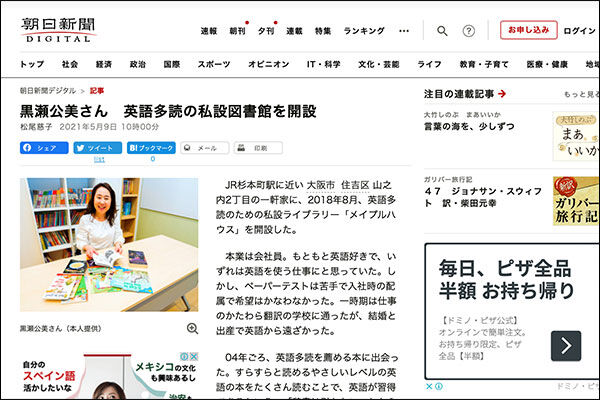Go to the IT・科学 section tab
The width and height of the screenshot is (600, 400).
[x=324, y=64]
